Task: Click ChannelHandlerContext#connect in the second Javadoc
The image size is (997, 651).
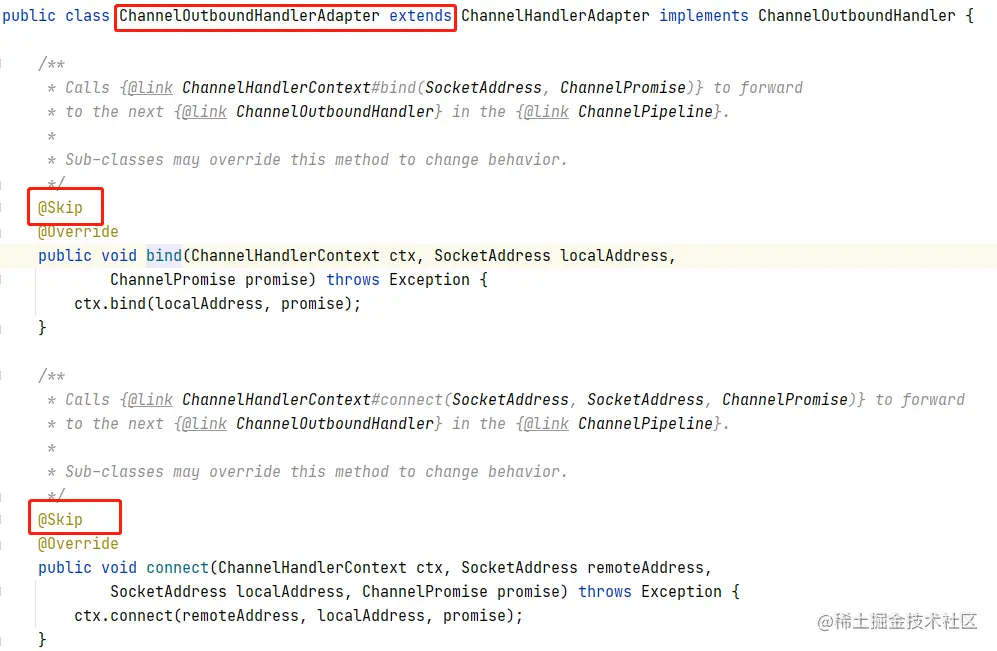Action: pos(312,400)
